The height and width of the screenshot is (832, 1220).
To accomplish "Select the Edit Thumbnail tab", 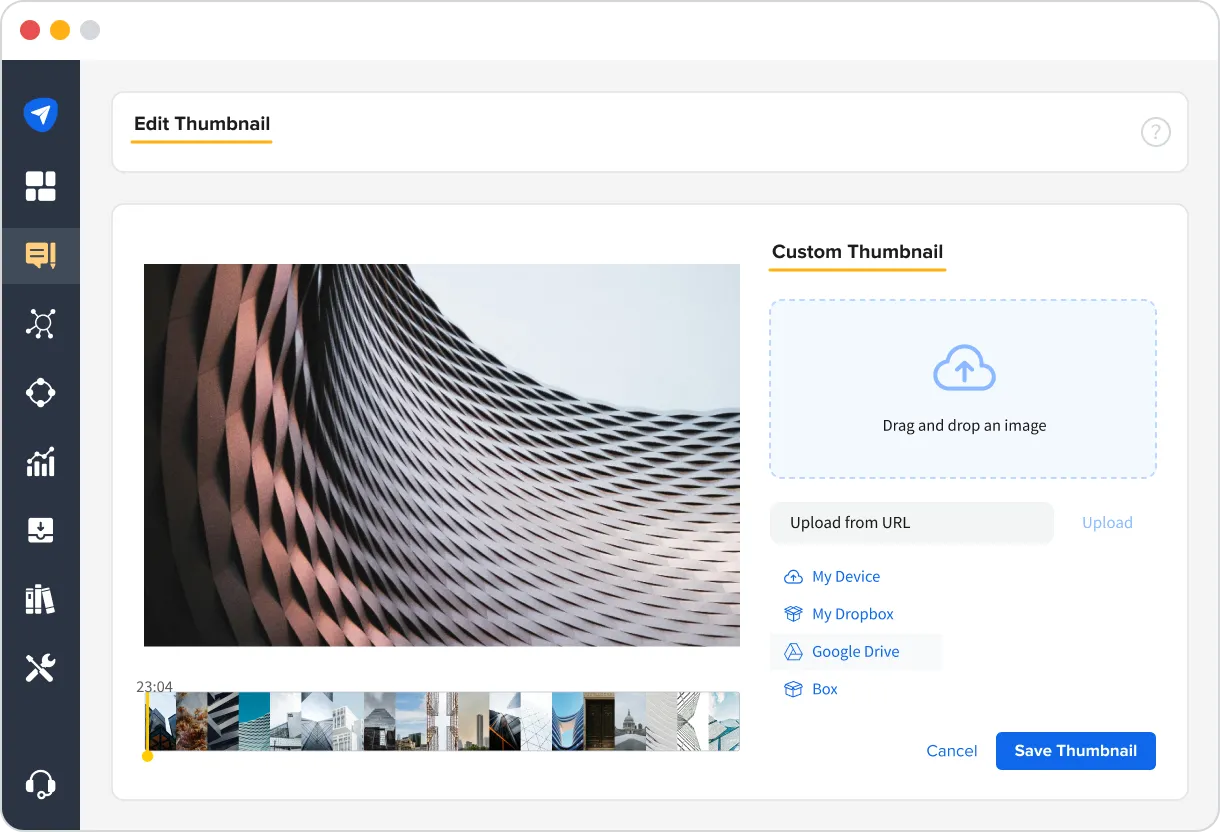I will click(x=202, y=124).
